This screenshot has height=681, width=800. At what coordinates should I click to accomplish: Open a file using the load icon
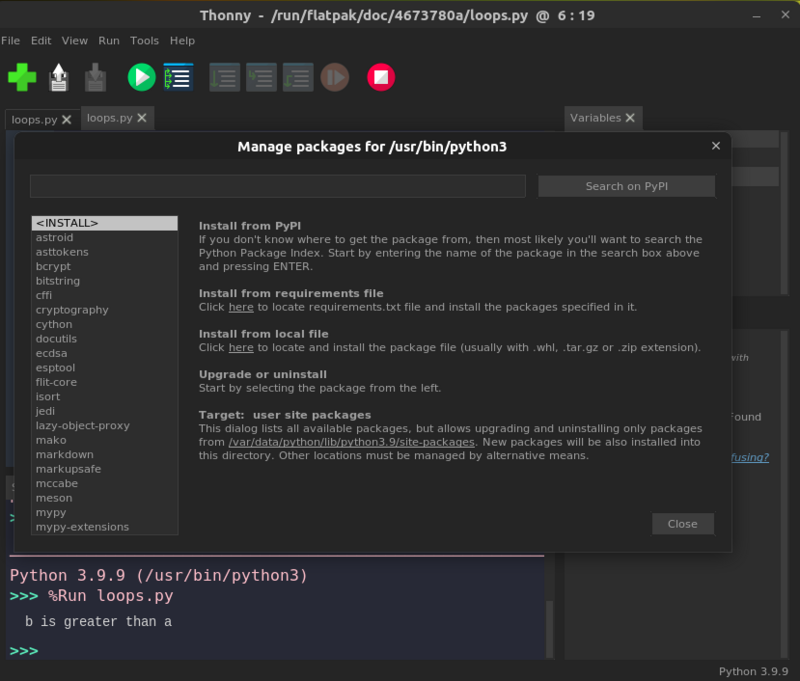tap(59, 77)
